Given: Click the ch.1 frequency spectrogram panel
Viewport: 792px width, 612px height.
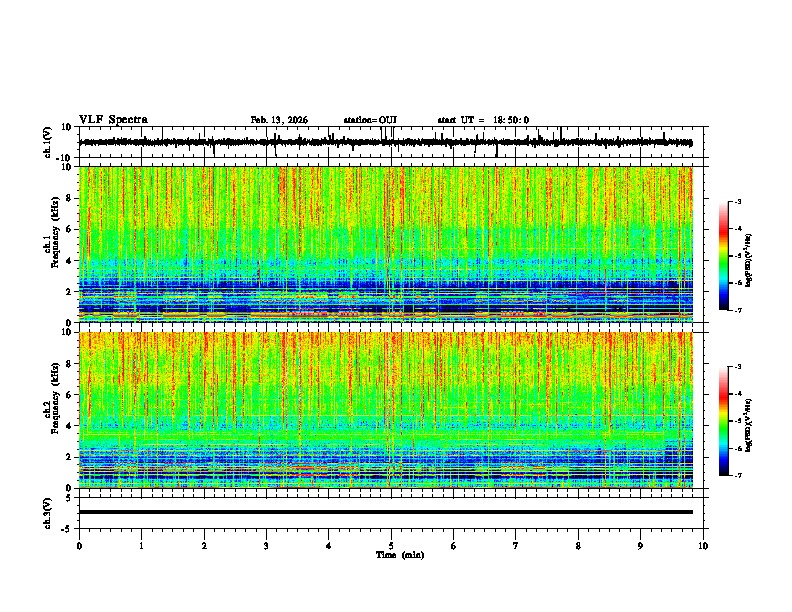Looking at the screenshot, I should pos(385,244).
